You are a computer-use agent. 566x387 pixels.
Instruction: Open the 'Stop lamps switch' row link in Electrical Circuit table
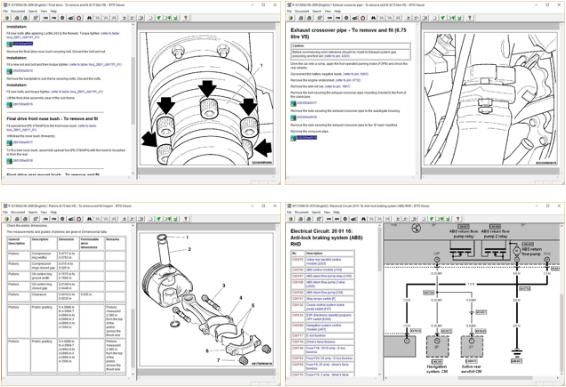(x=321, y=299)
